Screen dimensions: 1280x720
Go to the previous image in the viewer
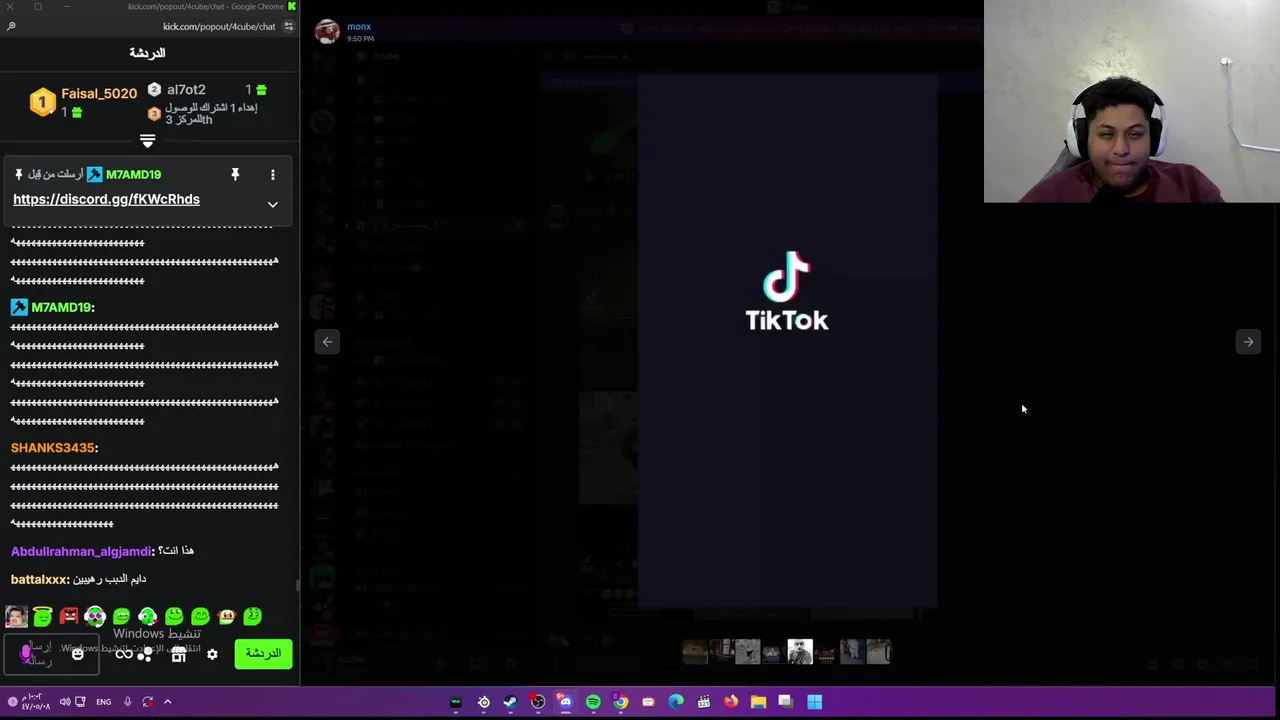[327, 342]
